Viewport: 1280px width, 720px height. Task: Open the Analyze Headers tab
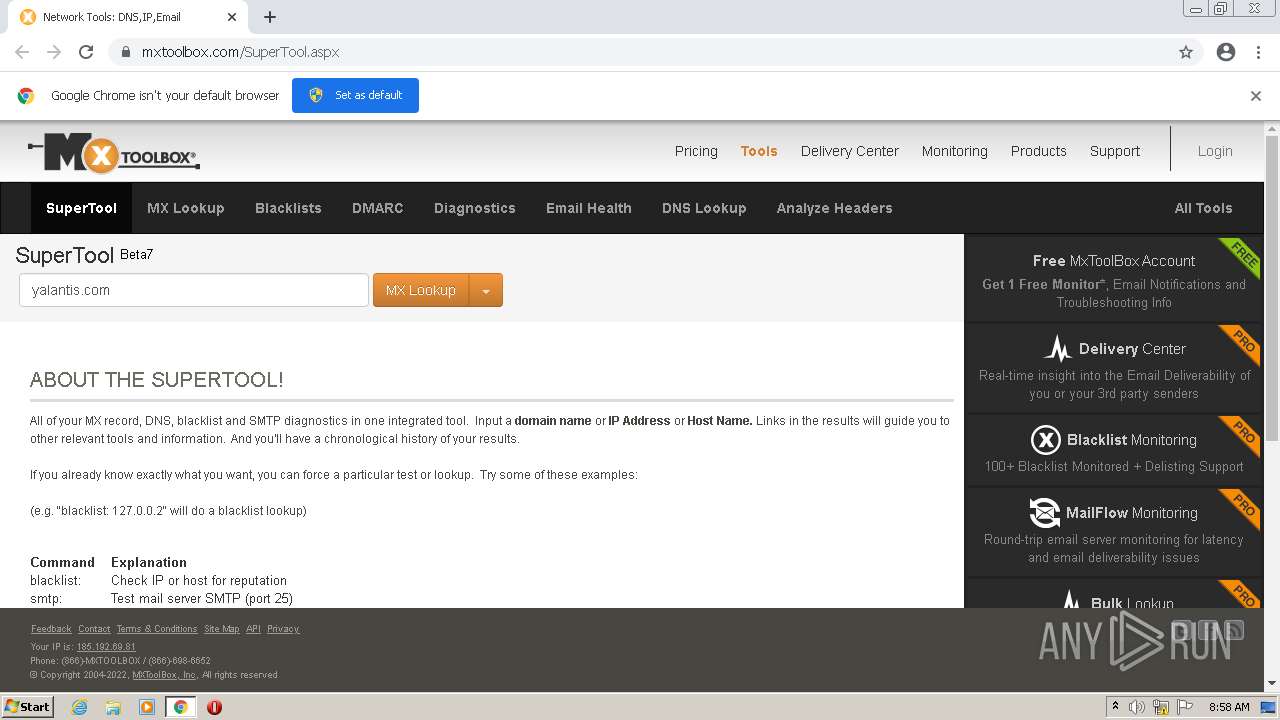pyautogui.click(x=835, y=208)
